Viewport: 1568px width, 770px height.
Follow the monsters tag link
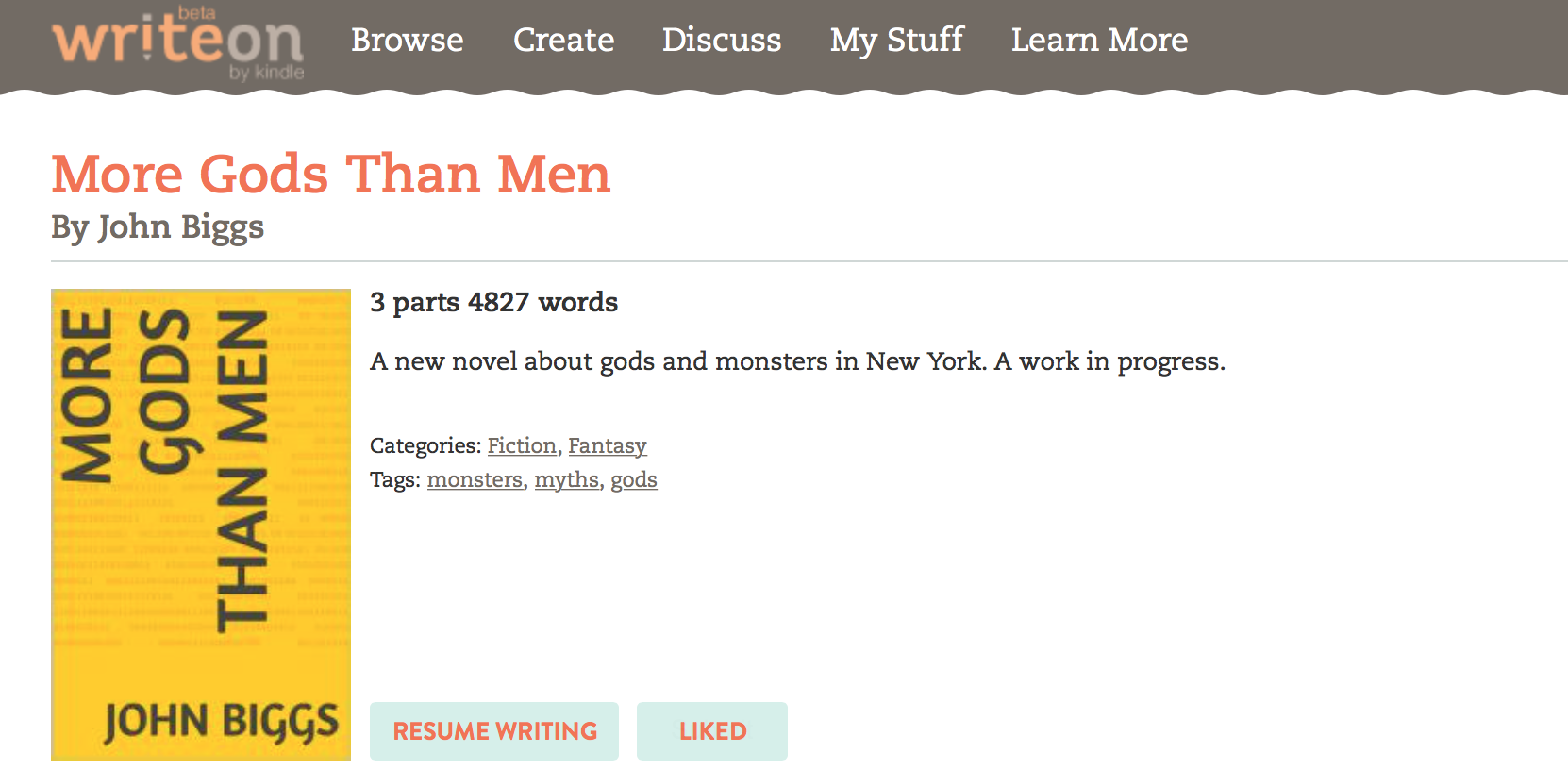click(475, 479)
